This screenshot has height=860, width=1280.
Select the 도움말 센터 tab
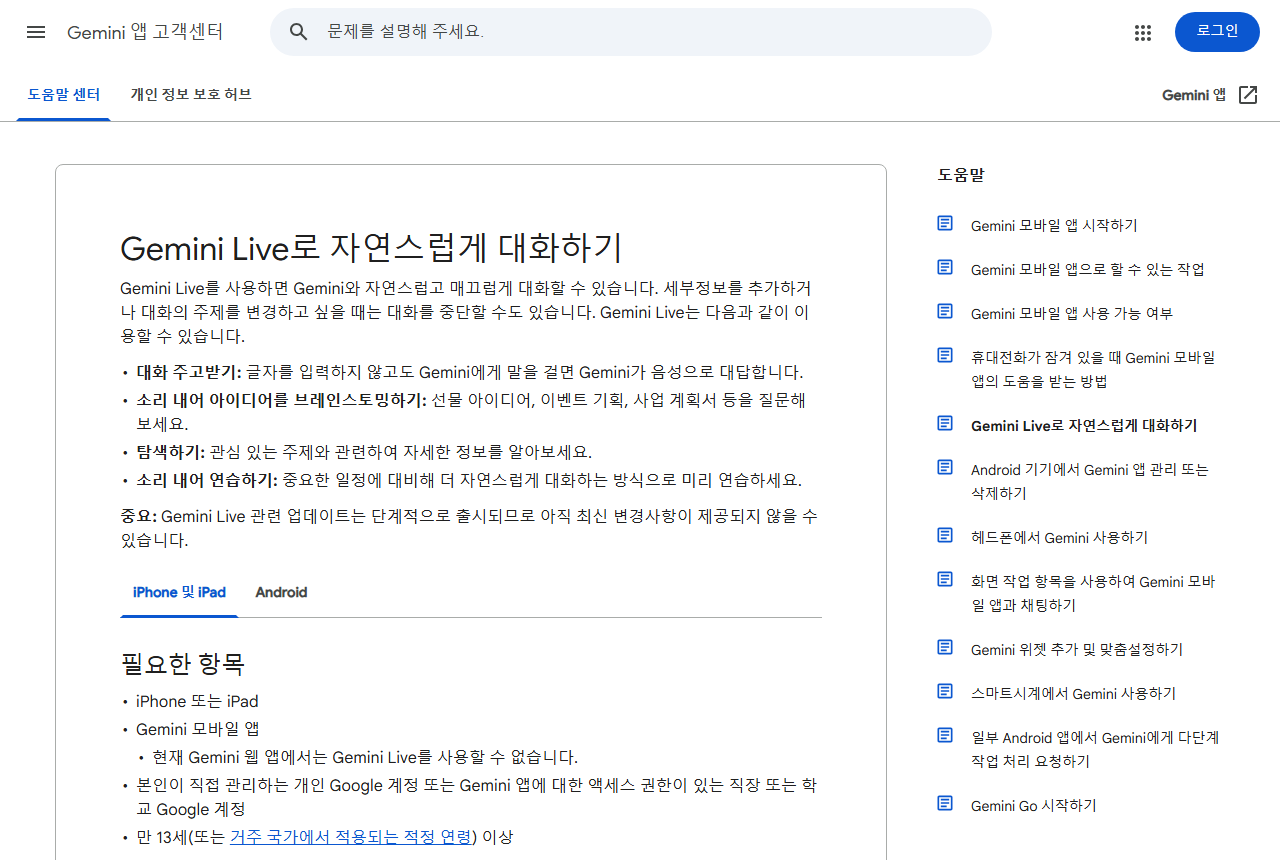tap(64, 95)
